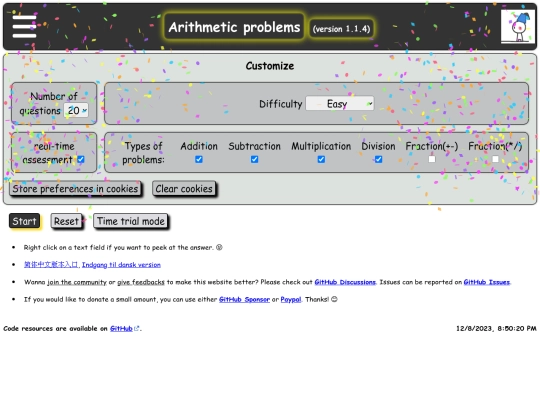The height and width of the screenshot is (405, 540).
Task: Click Store preferences in cookies button
Action: (x=75, y=189)
